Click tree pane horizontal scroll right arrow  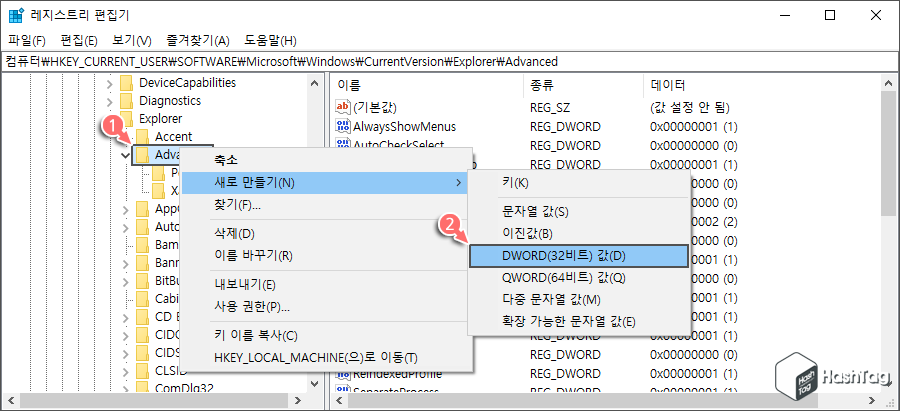(296, 400)
